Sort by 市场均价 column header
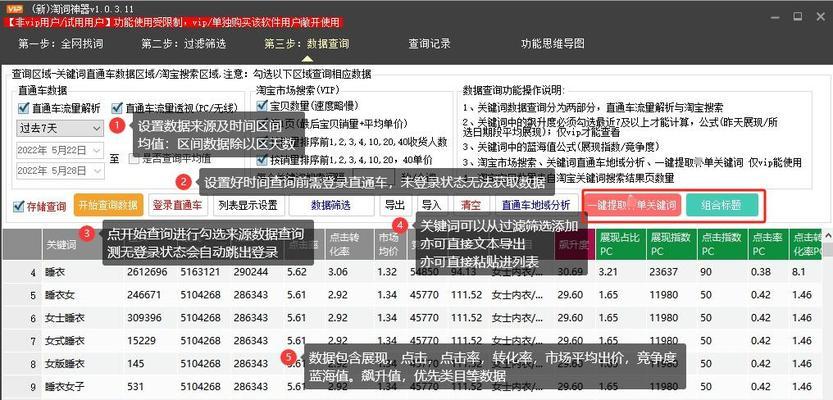 (x=389, y=245)
